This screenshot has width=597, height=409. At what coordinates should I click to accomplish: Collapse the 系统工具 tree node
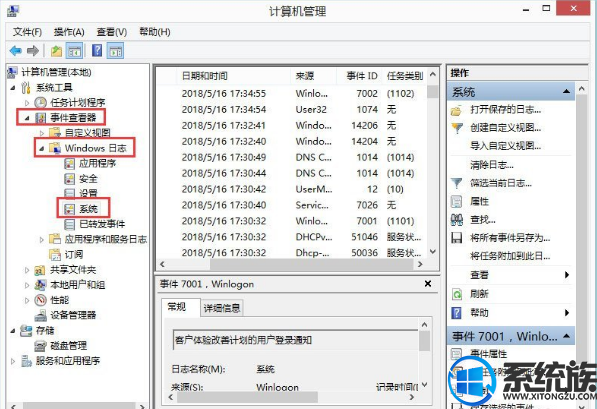[13, 88]
